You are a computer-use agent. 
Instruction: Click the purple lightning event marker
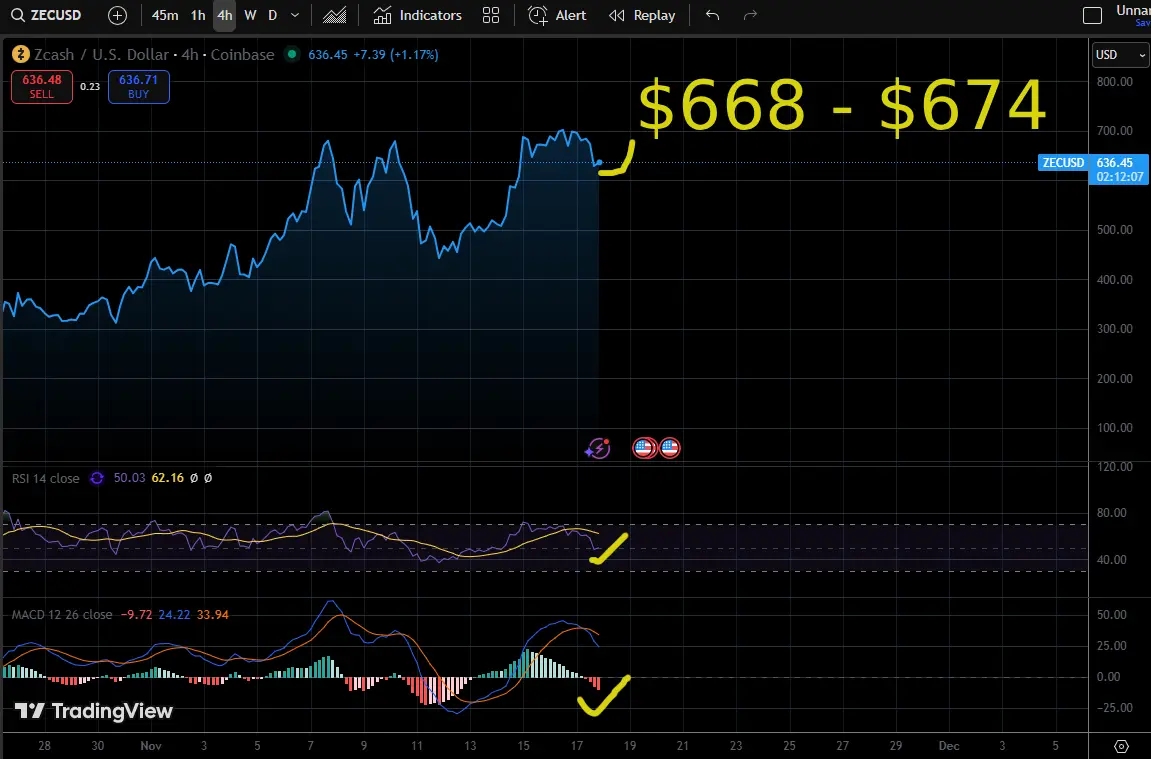[x=597, y=448]
